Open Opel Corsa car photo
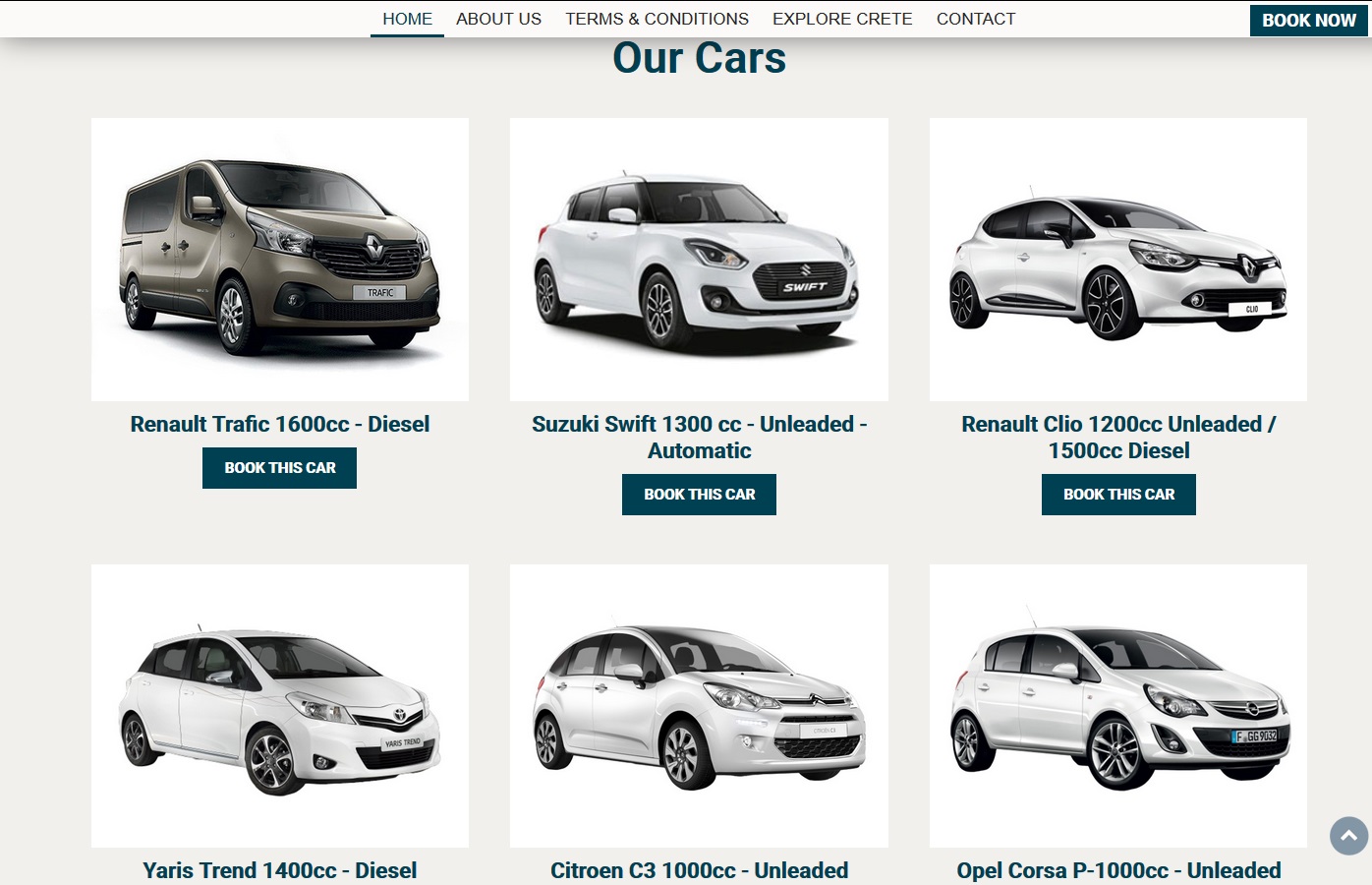 point(1118,706)
